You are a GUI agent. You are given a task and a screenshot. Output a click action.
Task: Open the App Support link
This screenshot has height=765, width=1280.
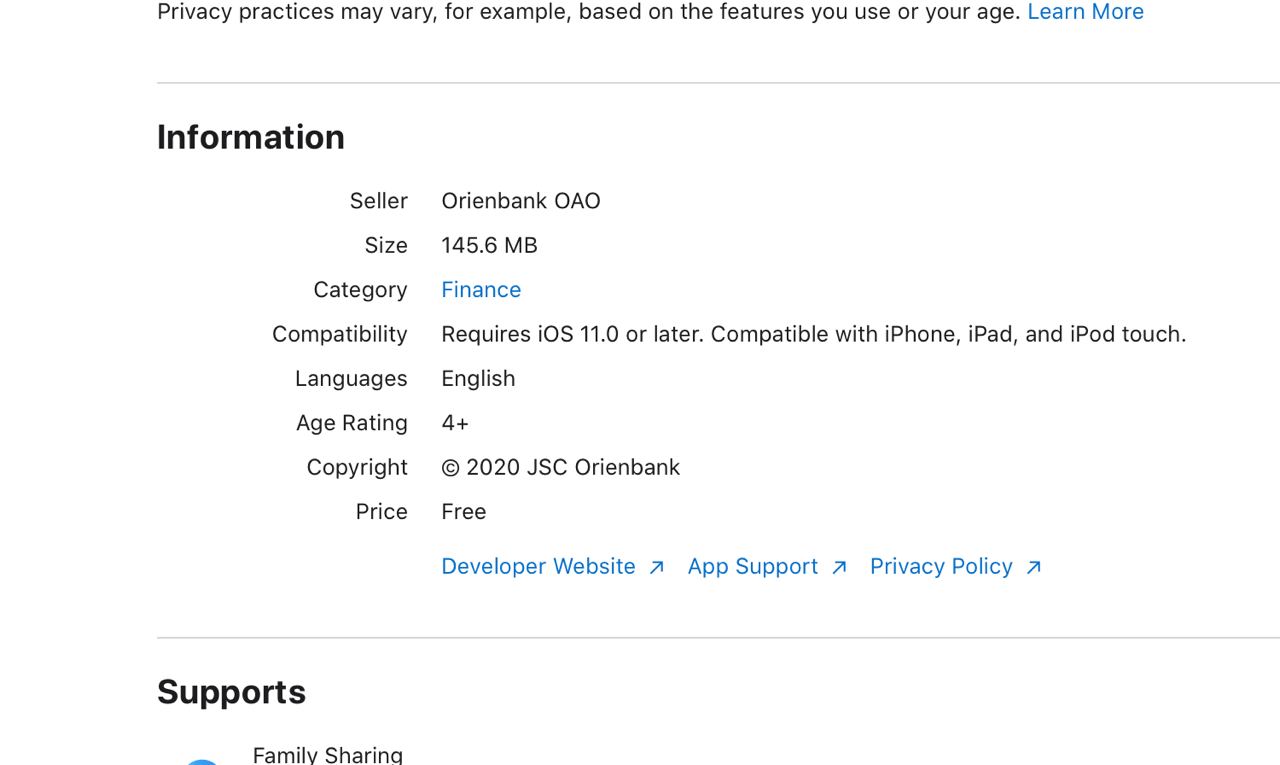pos(753,567)
